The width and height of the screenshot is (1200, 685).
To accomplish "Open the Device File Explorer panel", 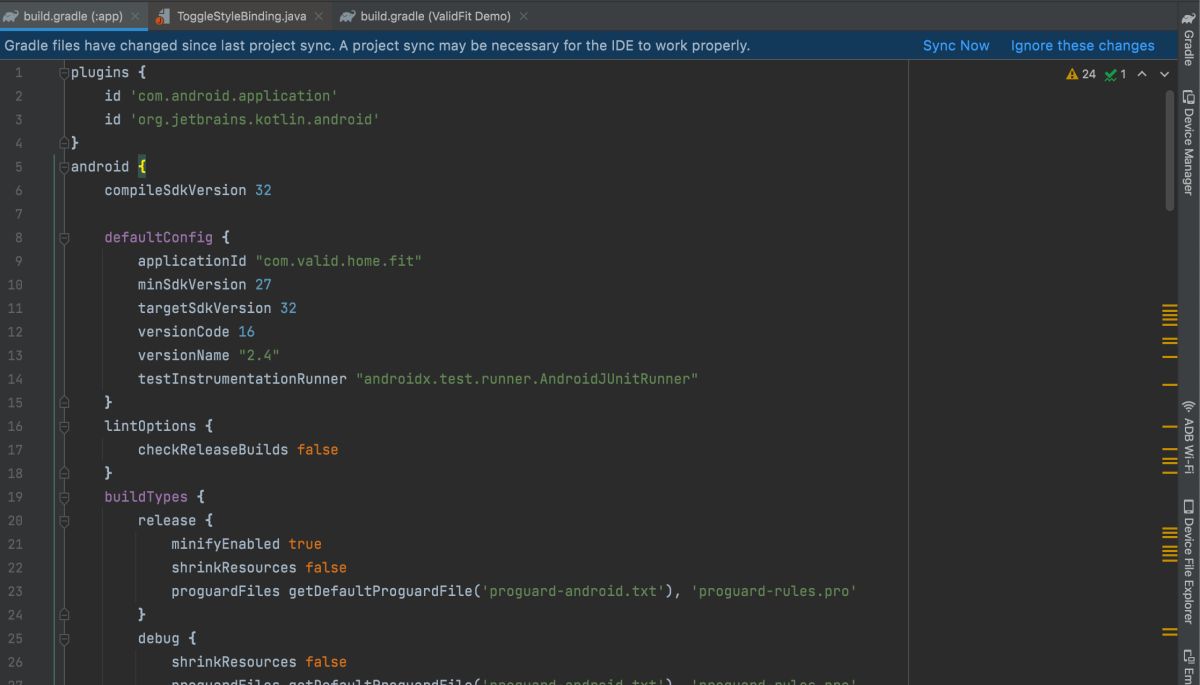I will (x=1188, y=561).
